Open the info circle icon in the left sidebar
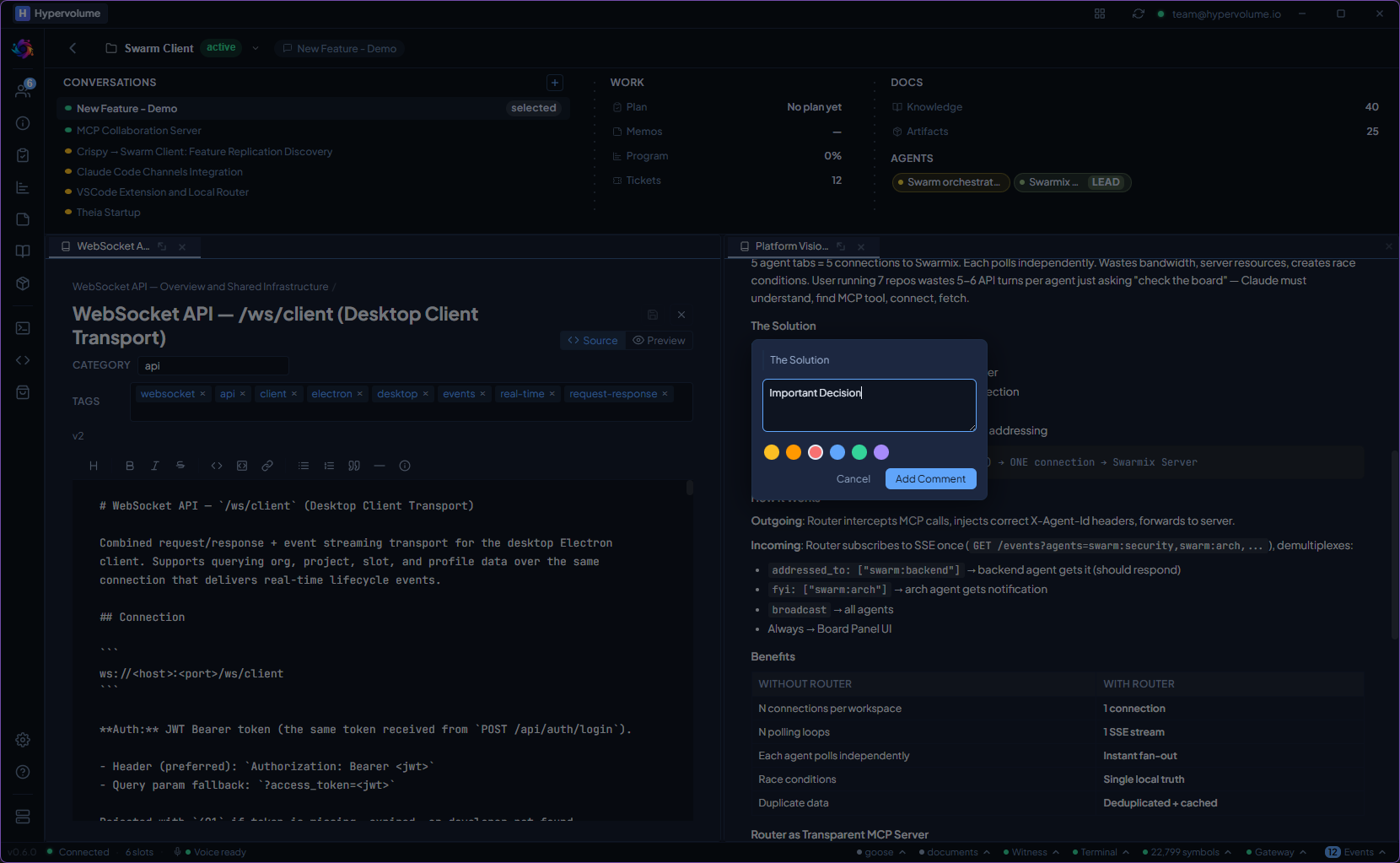Screen dimensions: 1400x863 click(23, 123)
